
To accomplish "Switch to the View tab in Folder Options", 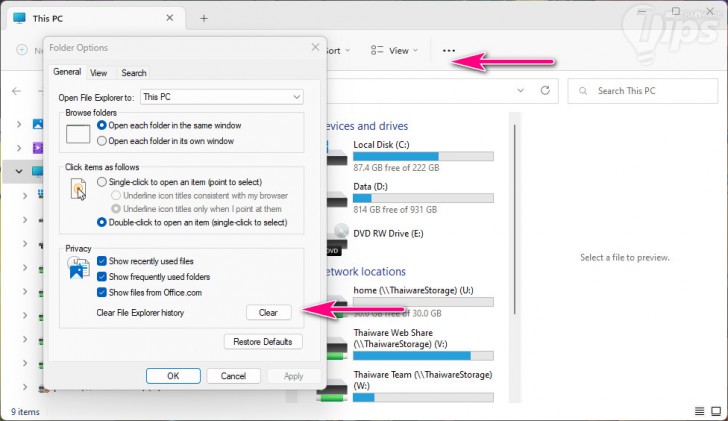I will click(98, 73).
